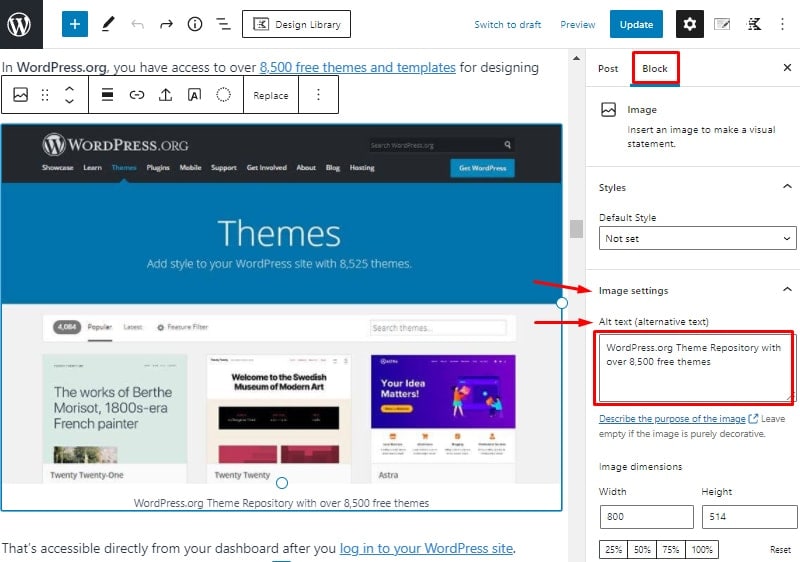Click Switch to draft

click(x=507, y=24)
